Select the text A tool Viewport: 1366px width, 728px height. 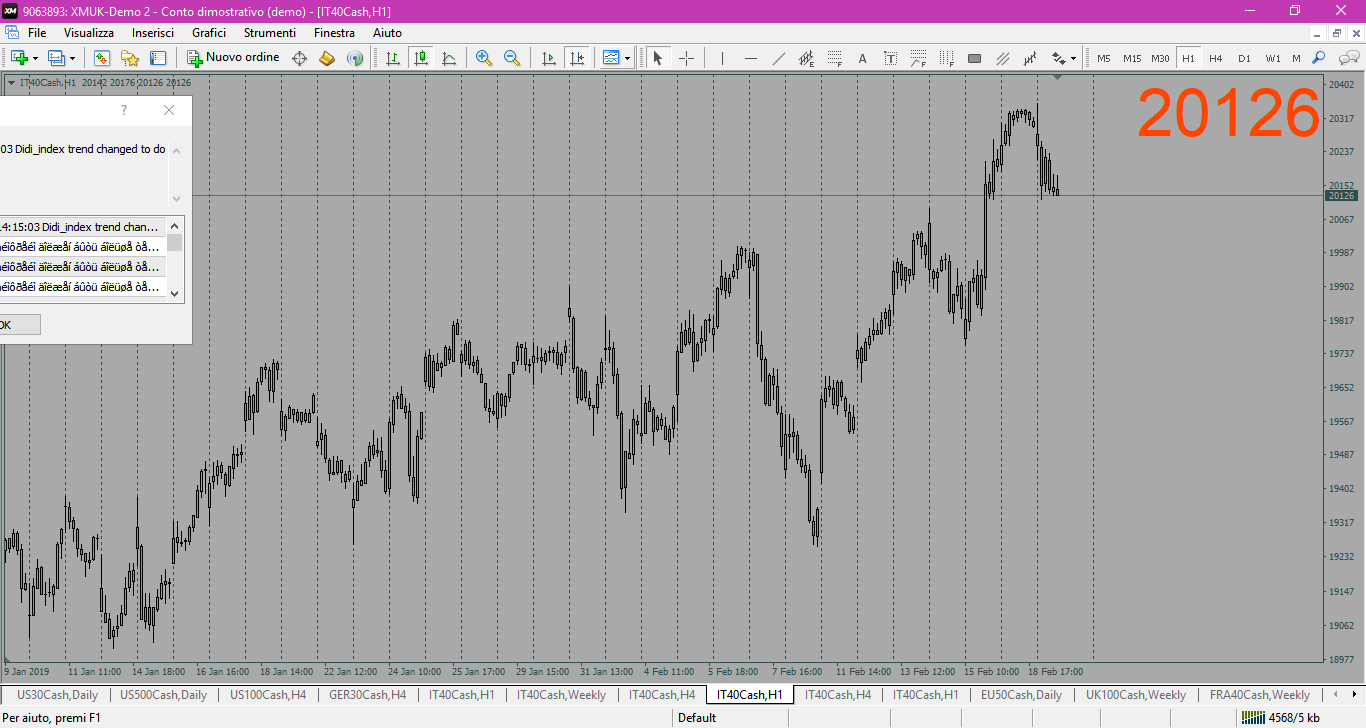[862, 58]
